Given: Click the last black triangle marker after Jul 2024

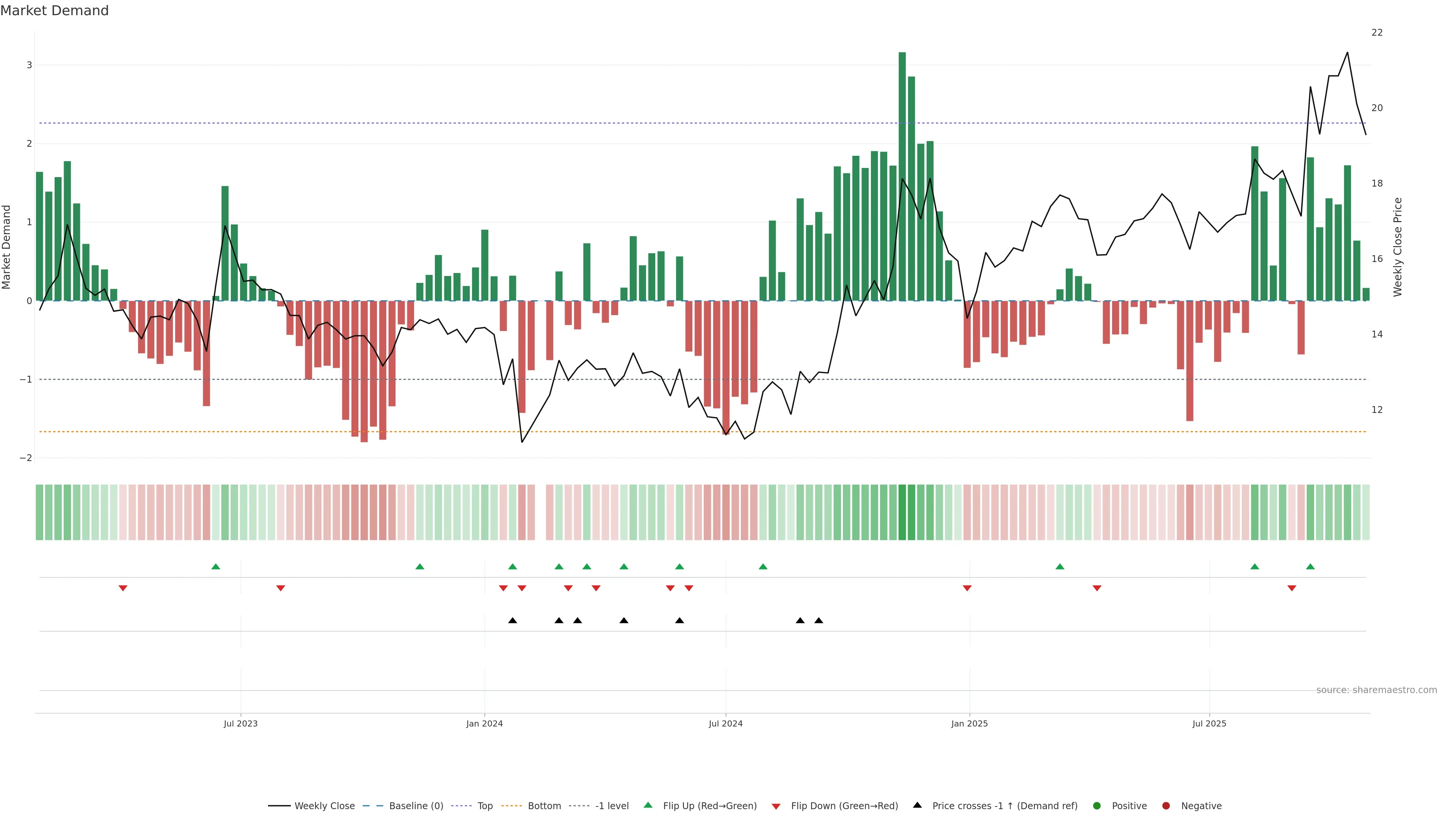Looking at the screenshot, I should tap(819, 620).
